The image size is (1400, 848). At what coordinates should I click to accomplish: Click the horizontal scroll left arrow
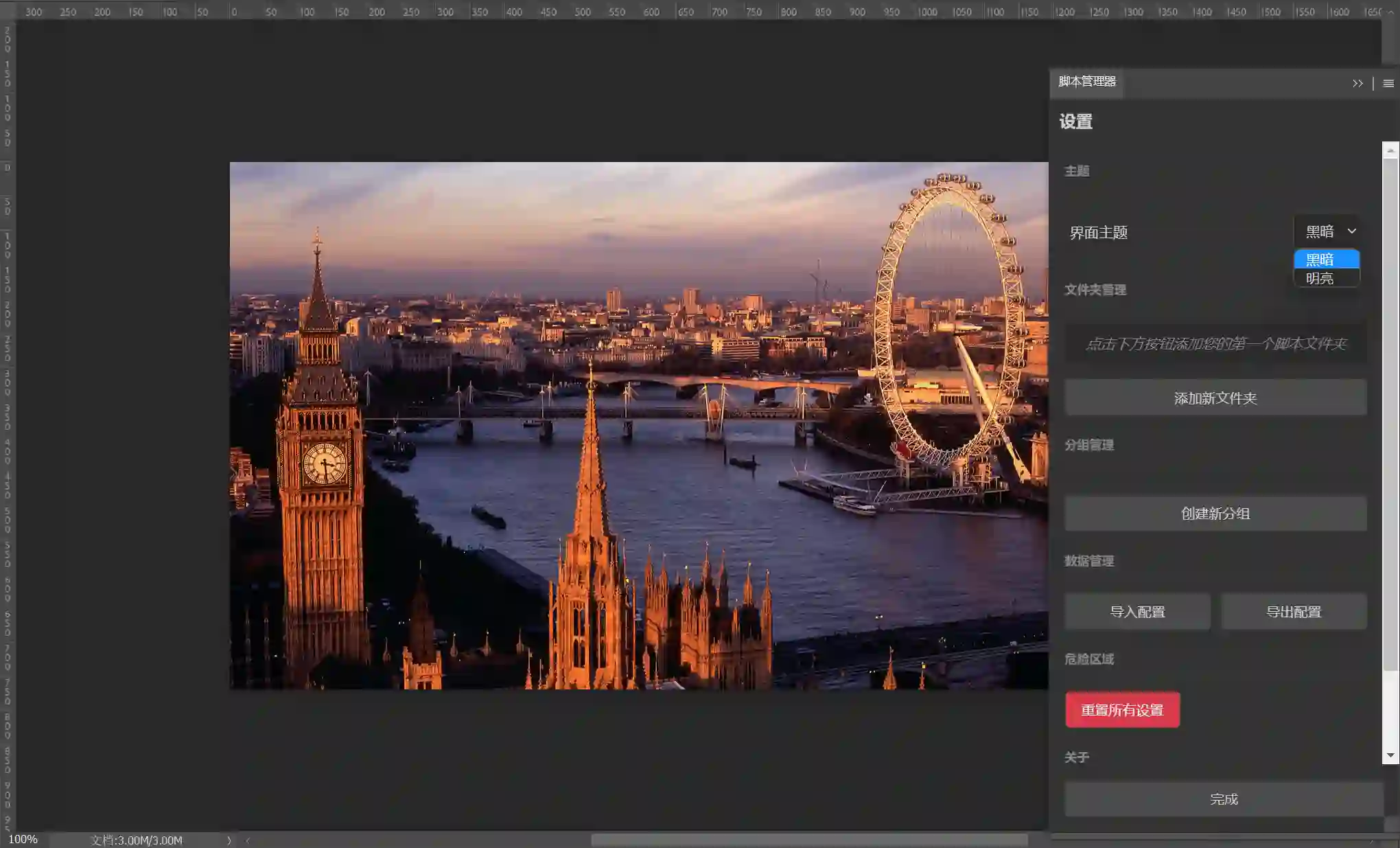click(x=248, y=840)
